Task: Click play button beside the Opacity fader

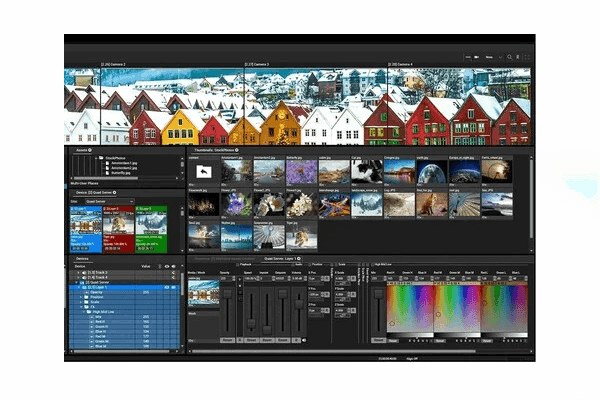Action: 240,279
